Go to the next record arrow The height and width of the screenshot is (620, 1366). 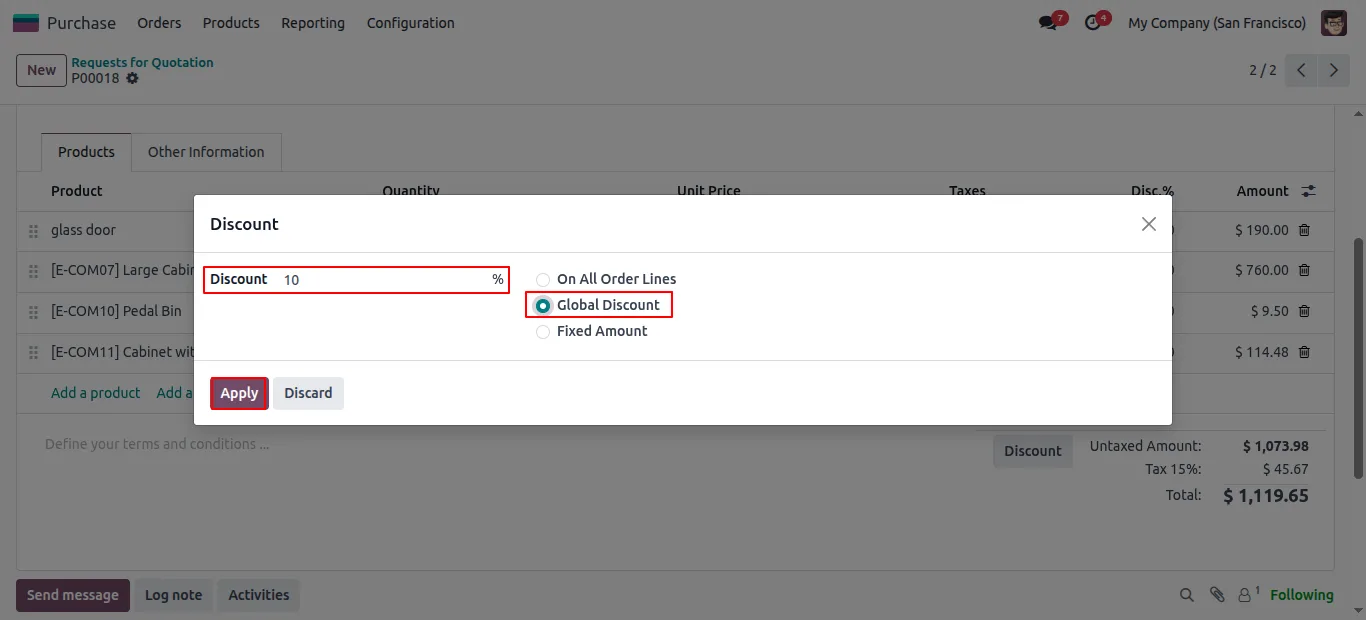[1333, 70]
